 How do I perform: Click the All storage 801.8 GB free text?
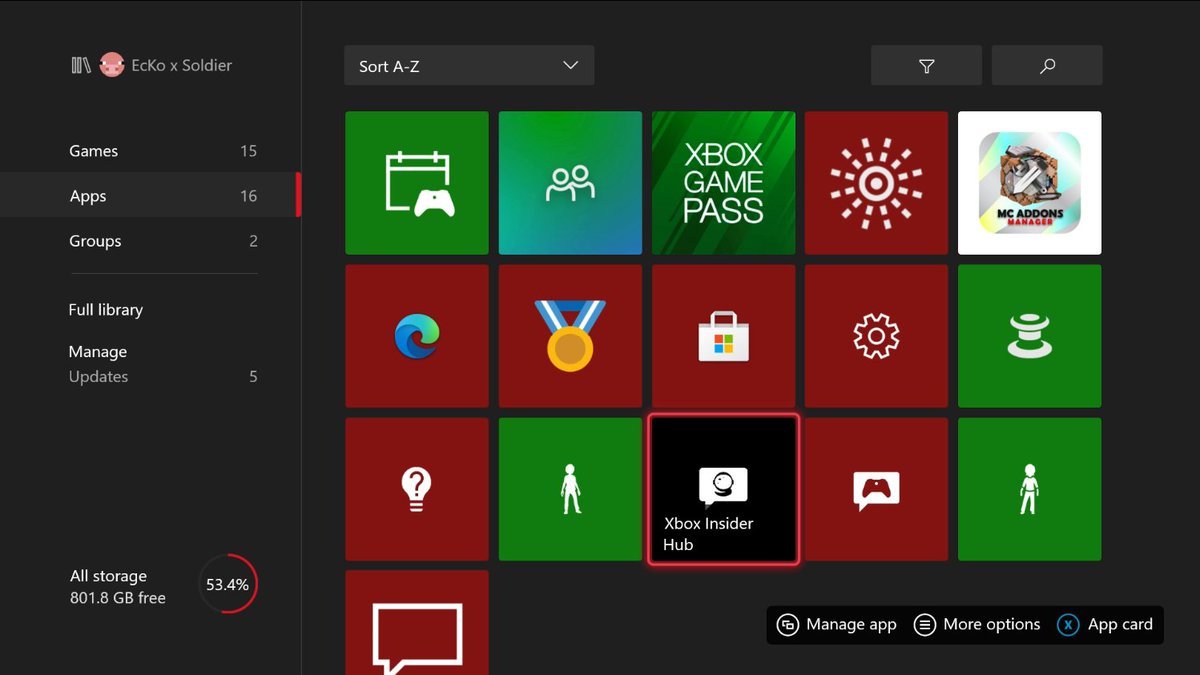coord(118,587)
